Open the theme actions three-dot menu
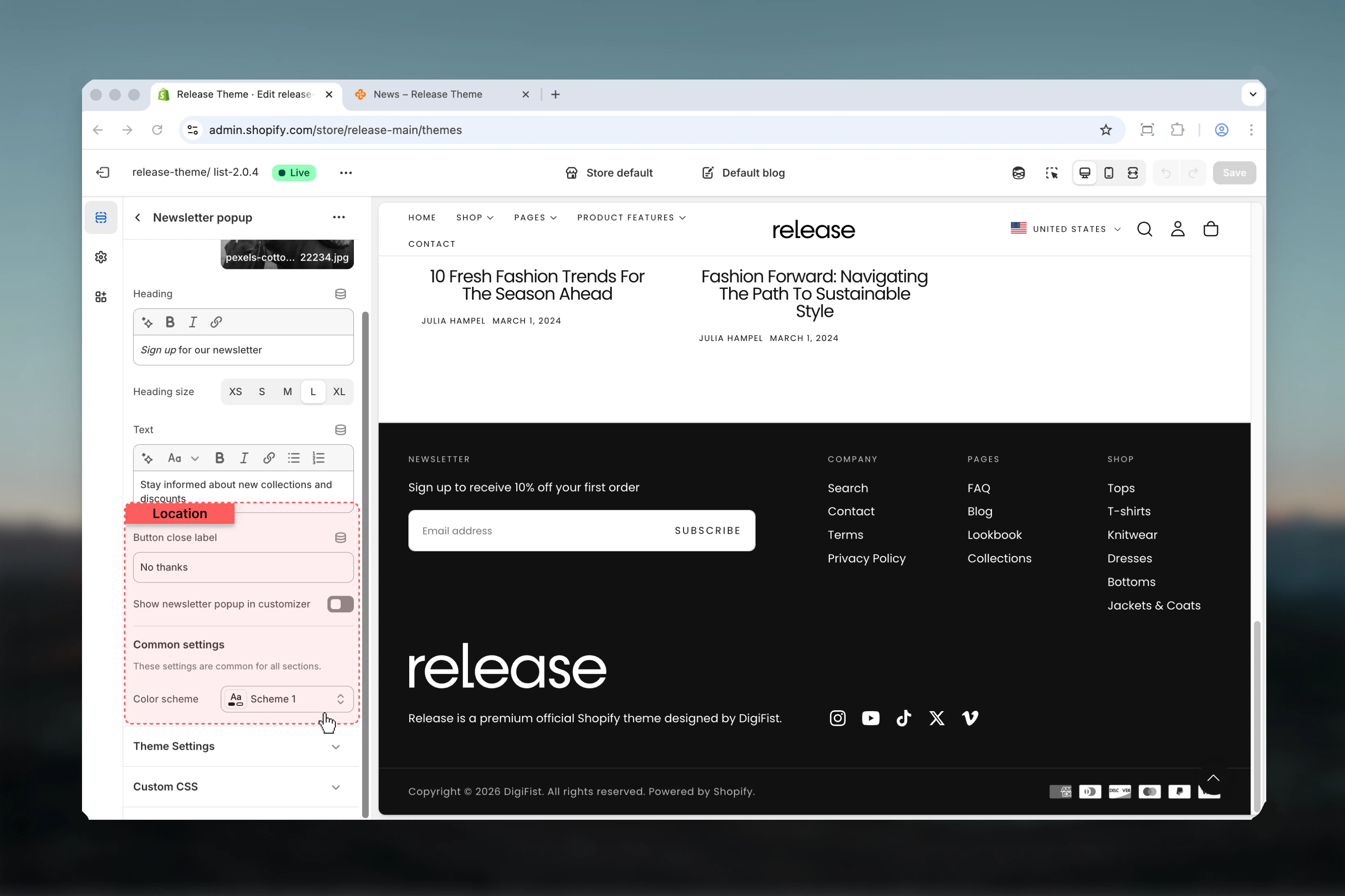 click(346, 173)
